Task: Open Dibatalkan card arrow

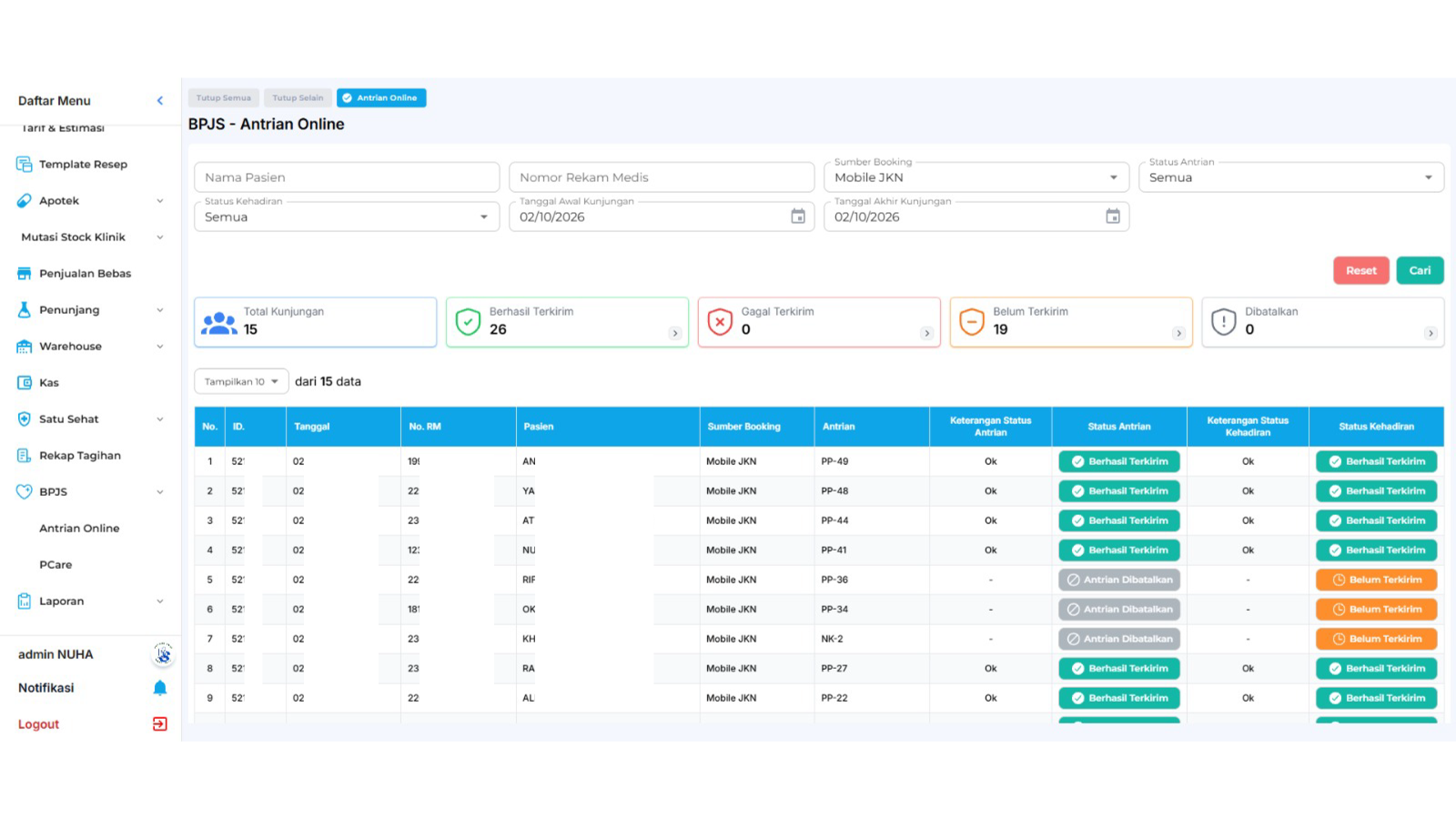Action: pyautogui.click(x=1431, y=333)
